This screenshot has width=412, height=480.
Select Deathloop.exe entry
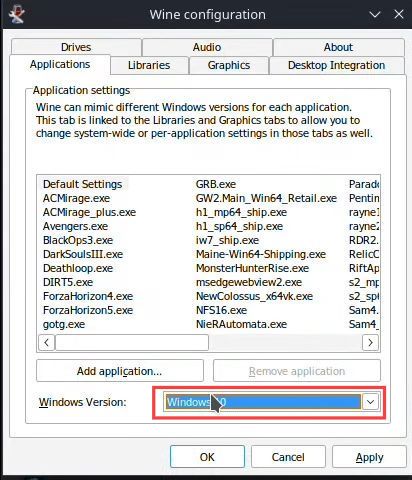pos(78,268)
